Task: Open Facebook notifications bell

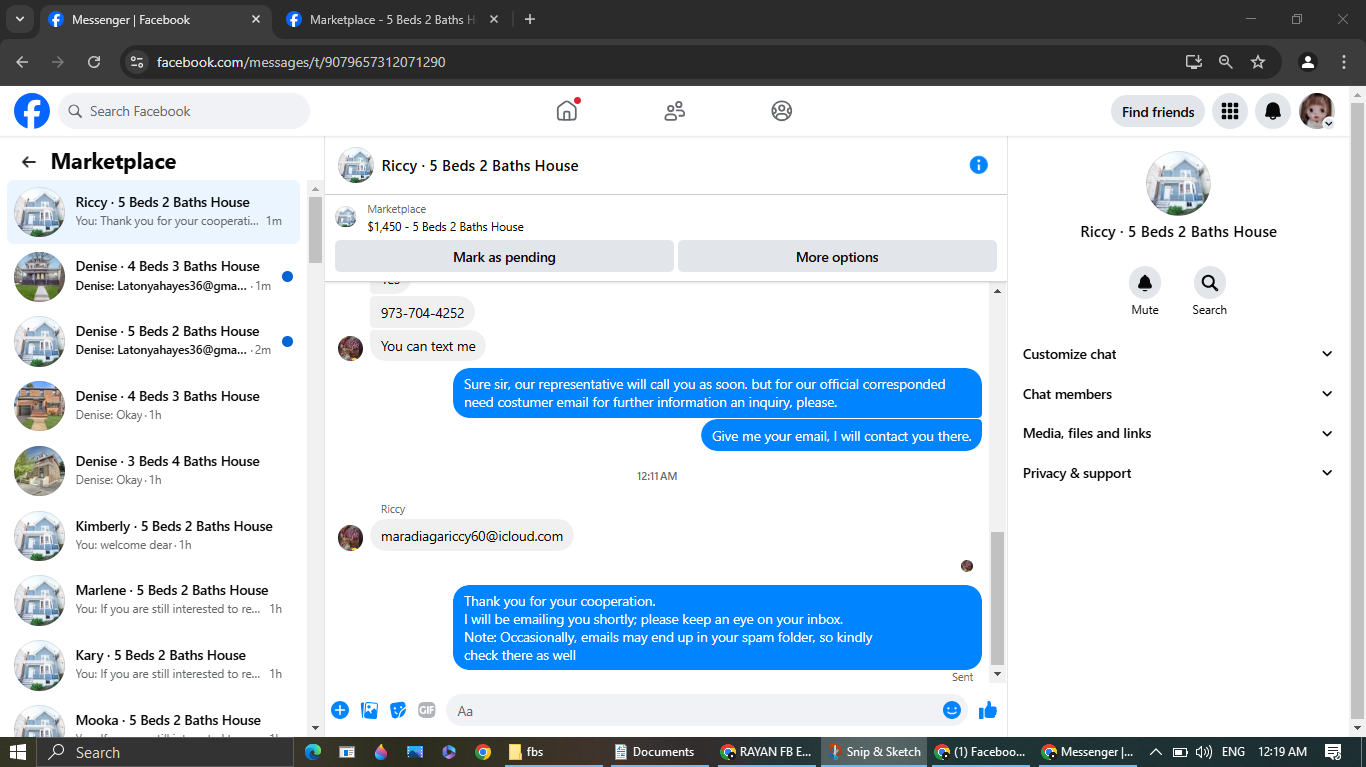Action: (1273, 111)
